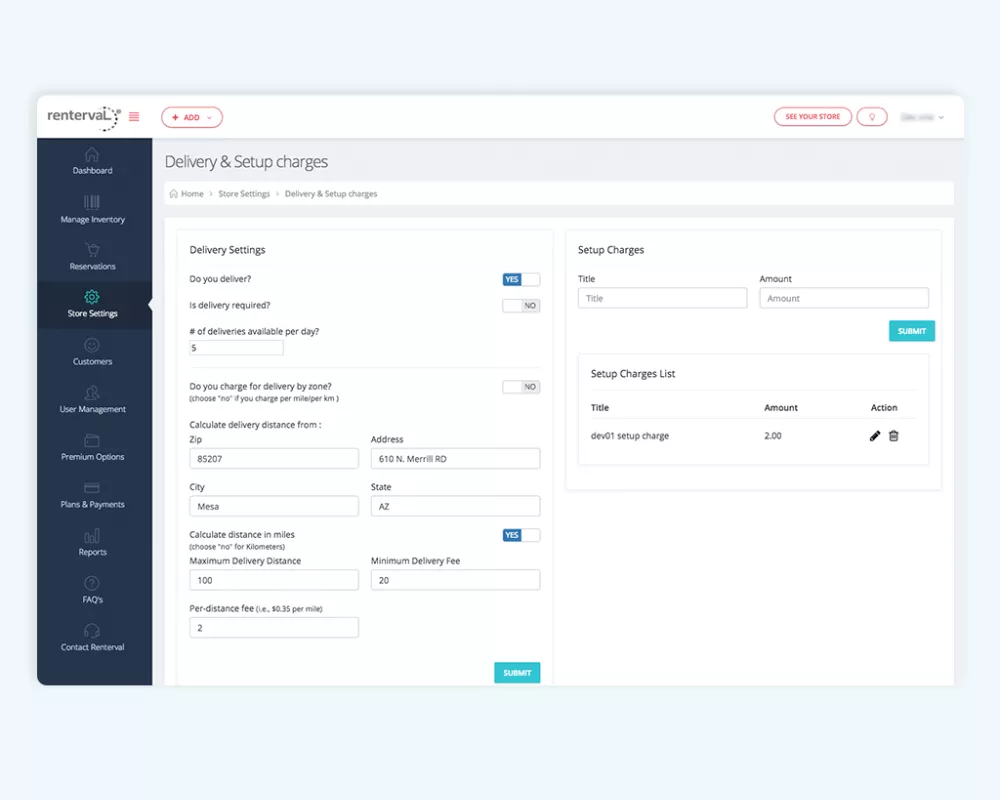Image resolution: width=1000 pixels, height=800 pixels.
Task: Edit dev01 setup charge with the pencil icon
Action: (x=875, y=436)
